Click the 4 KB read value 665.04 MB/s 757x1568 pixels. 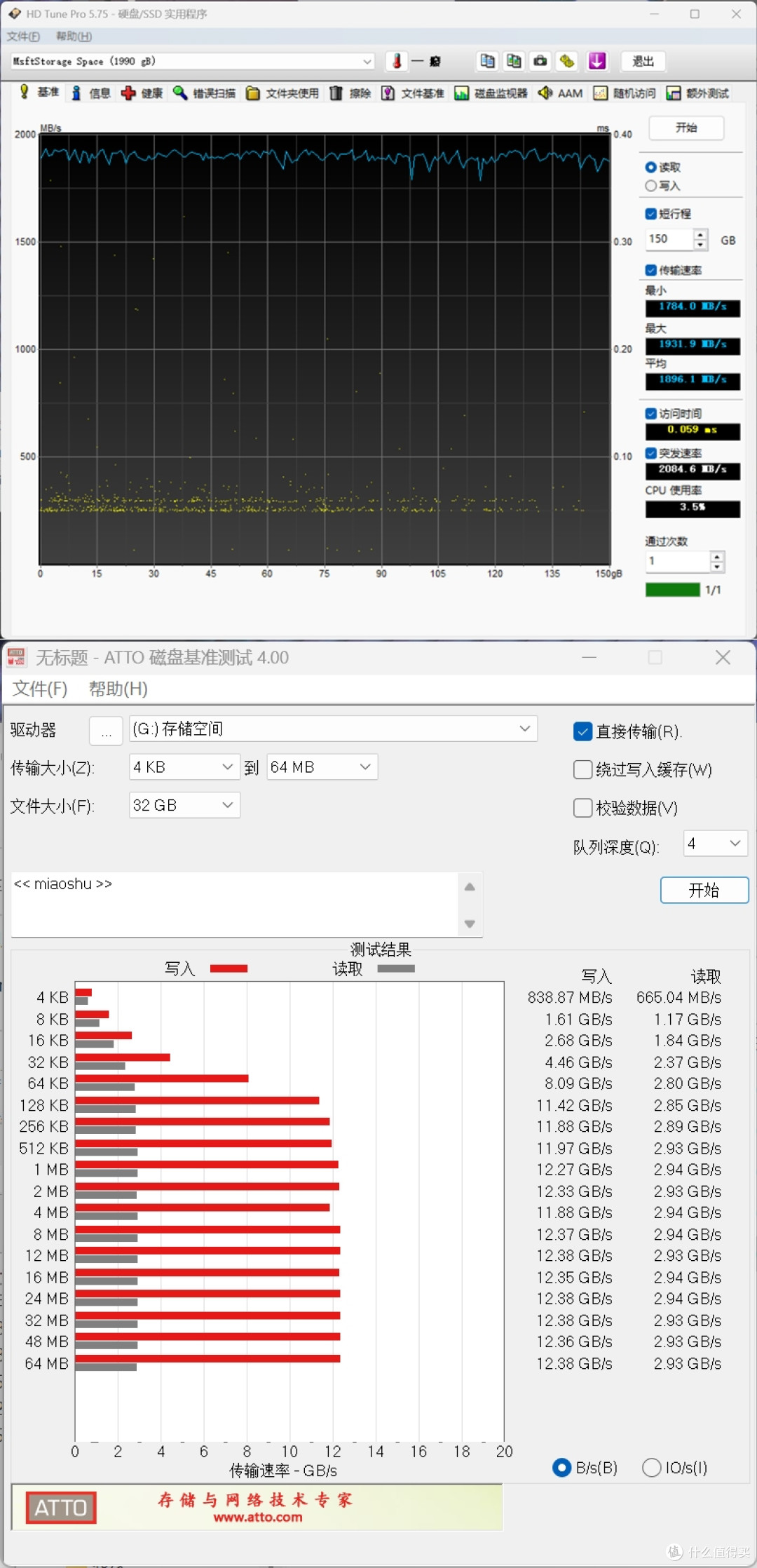coord(678,997)
